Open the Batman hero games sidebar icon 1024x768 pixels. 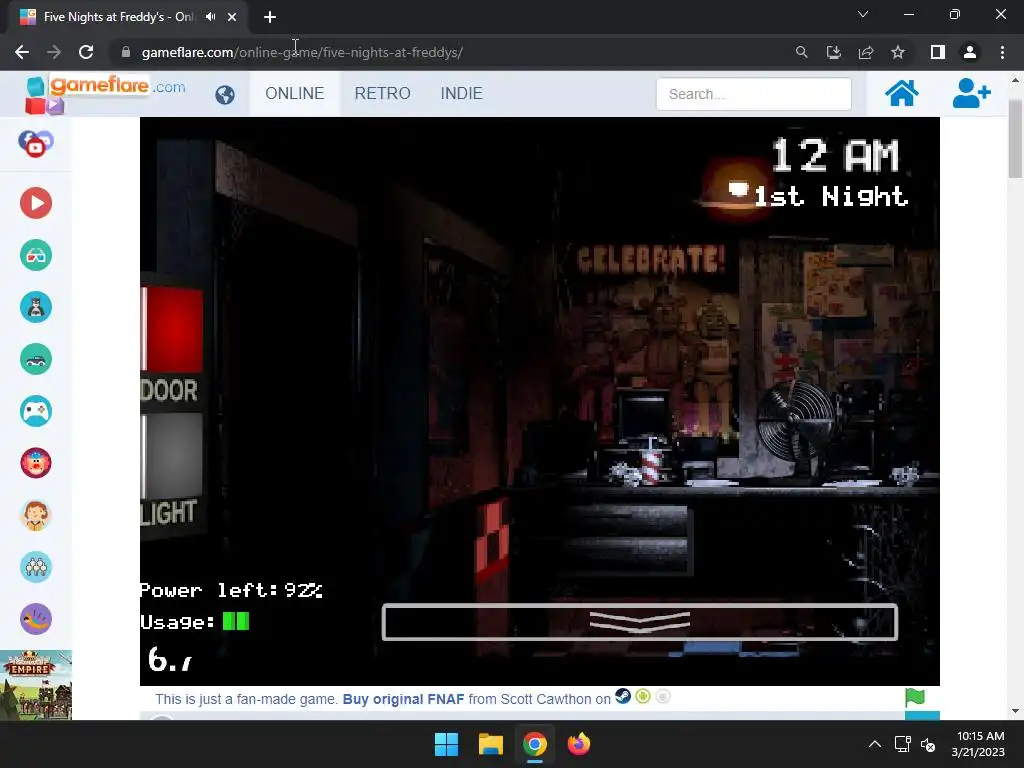tap(36, 307)
